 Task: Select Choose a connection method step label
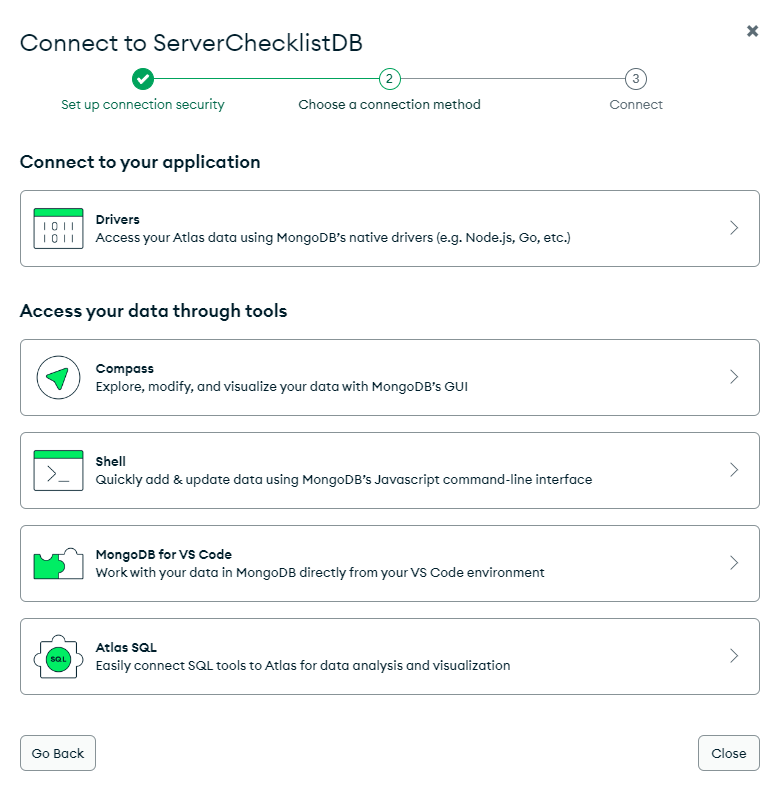click(x=390, y=104)
